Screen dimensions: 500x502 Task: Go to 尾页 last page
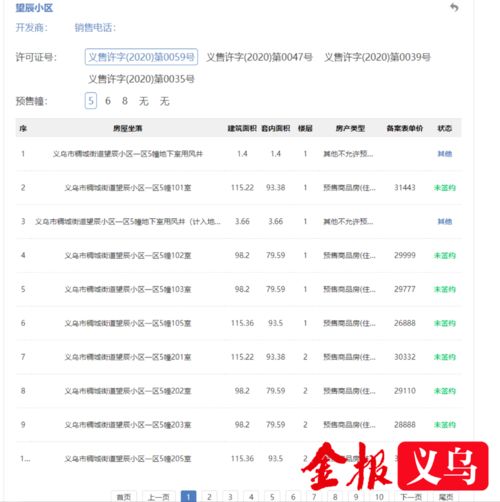446,497
